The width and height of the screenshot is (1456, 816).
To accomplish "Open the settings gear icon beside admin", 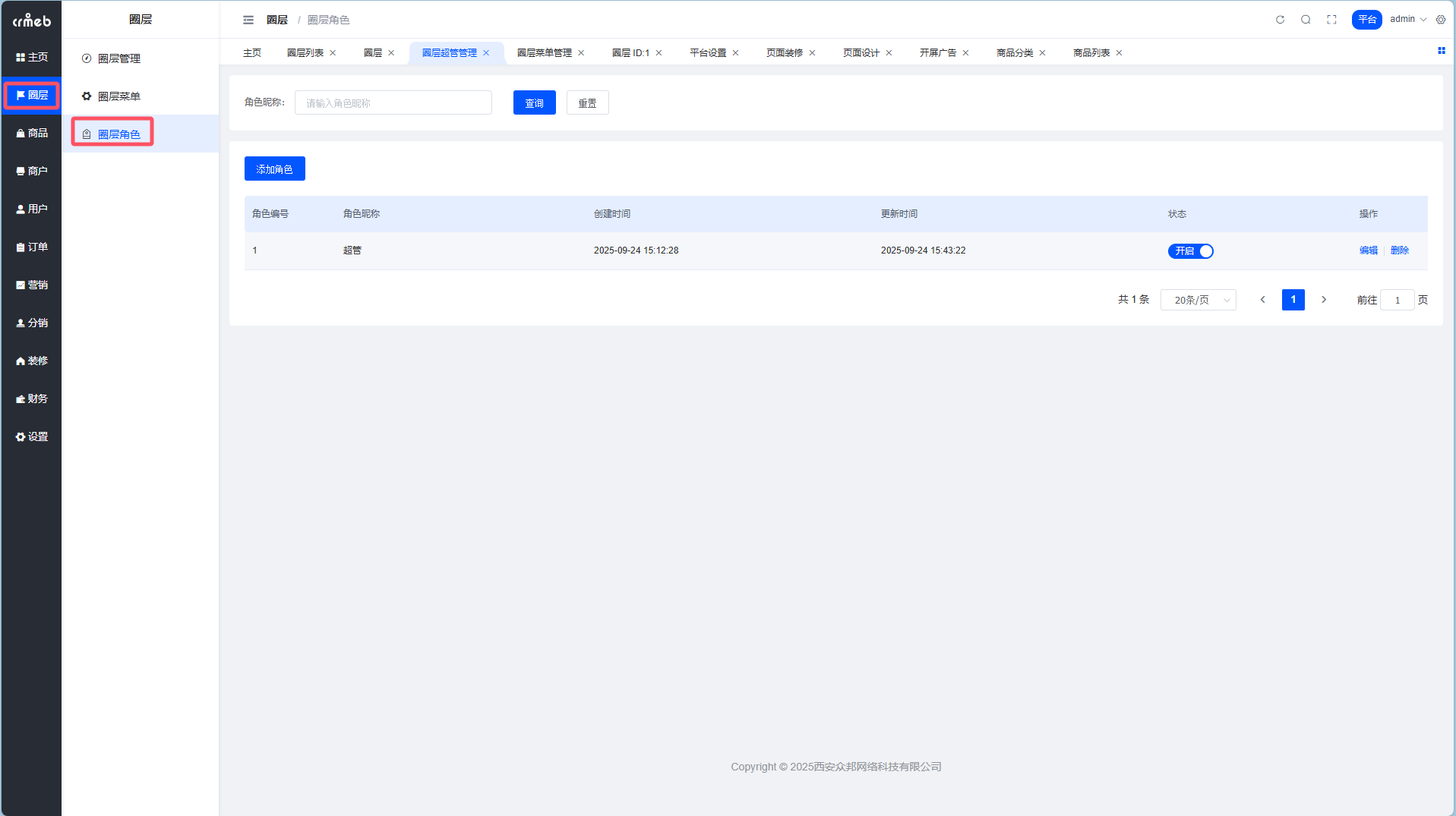I will 1441,20.
